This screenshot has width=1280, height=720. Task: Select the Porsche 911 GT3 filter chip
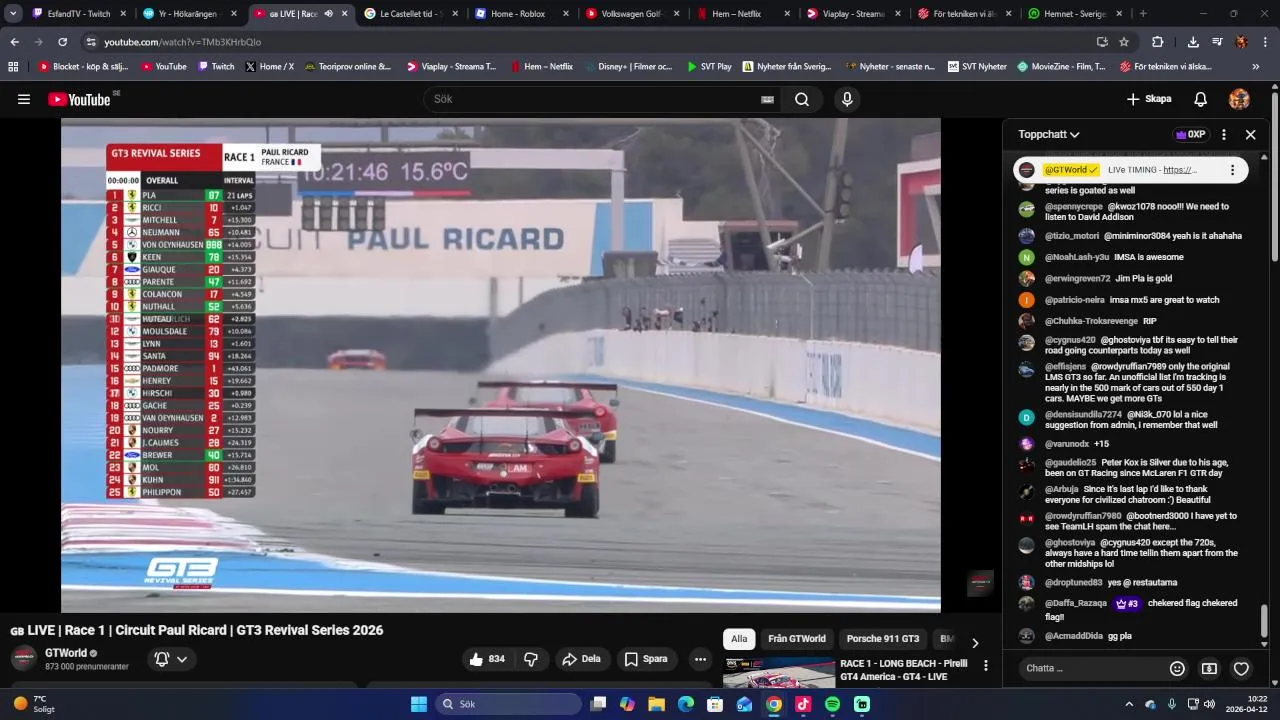point(883,639)
